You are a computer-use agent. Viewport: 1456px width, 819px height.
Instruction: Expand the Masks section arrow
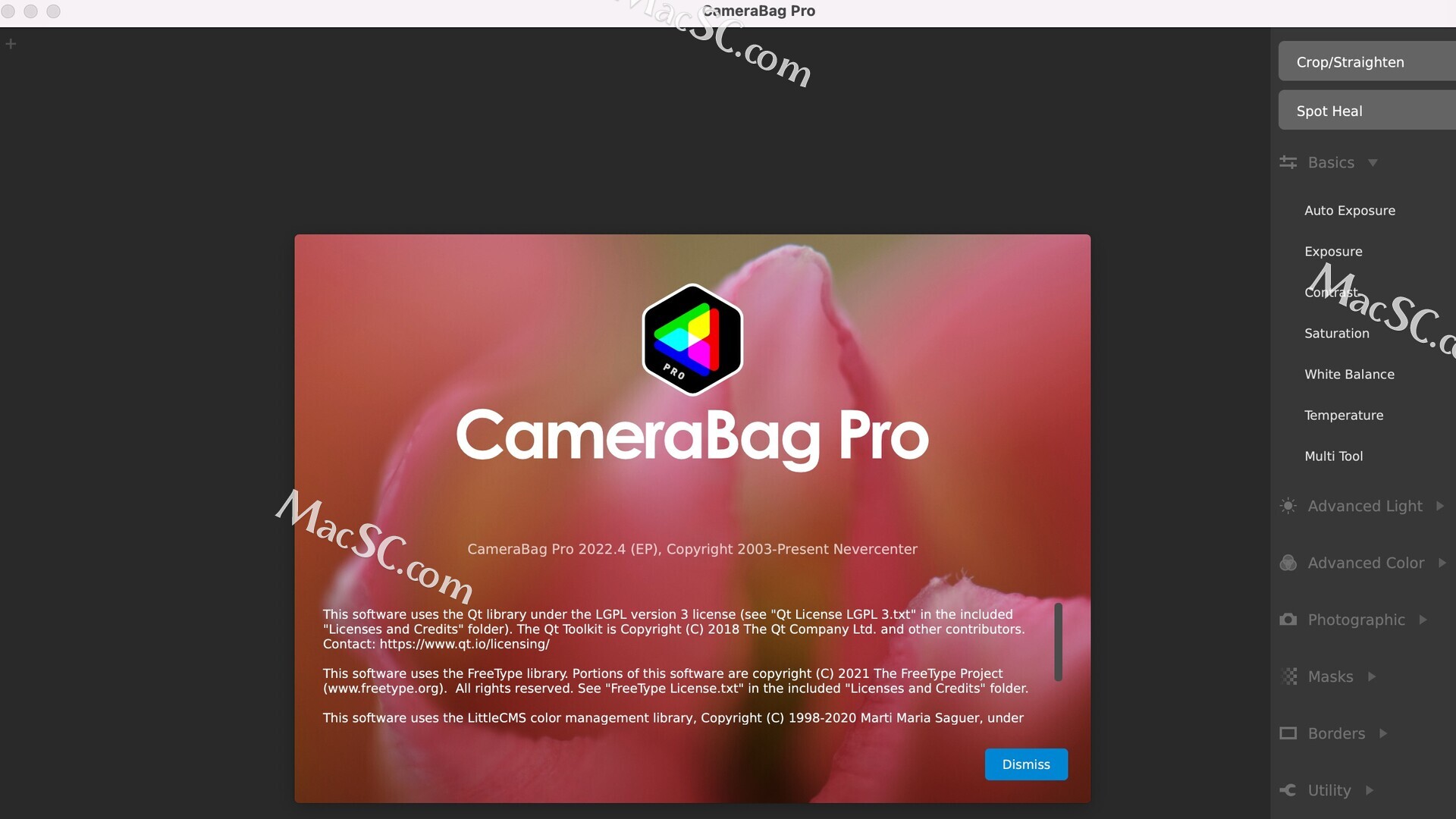point(1371,677)
